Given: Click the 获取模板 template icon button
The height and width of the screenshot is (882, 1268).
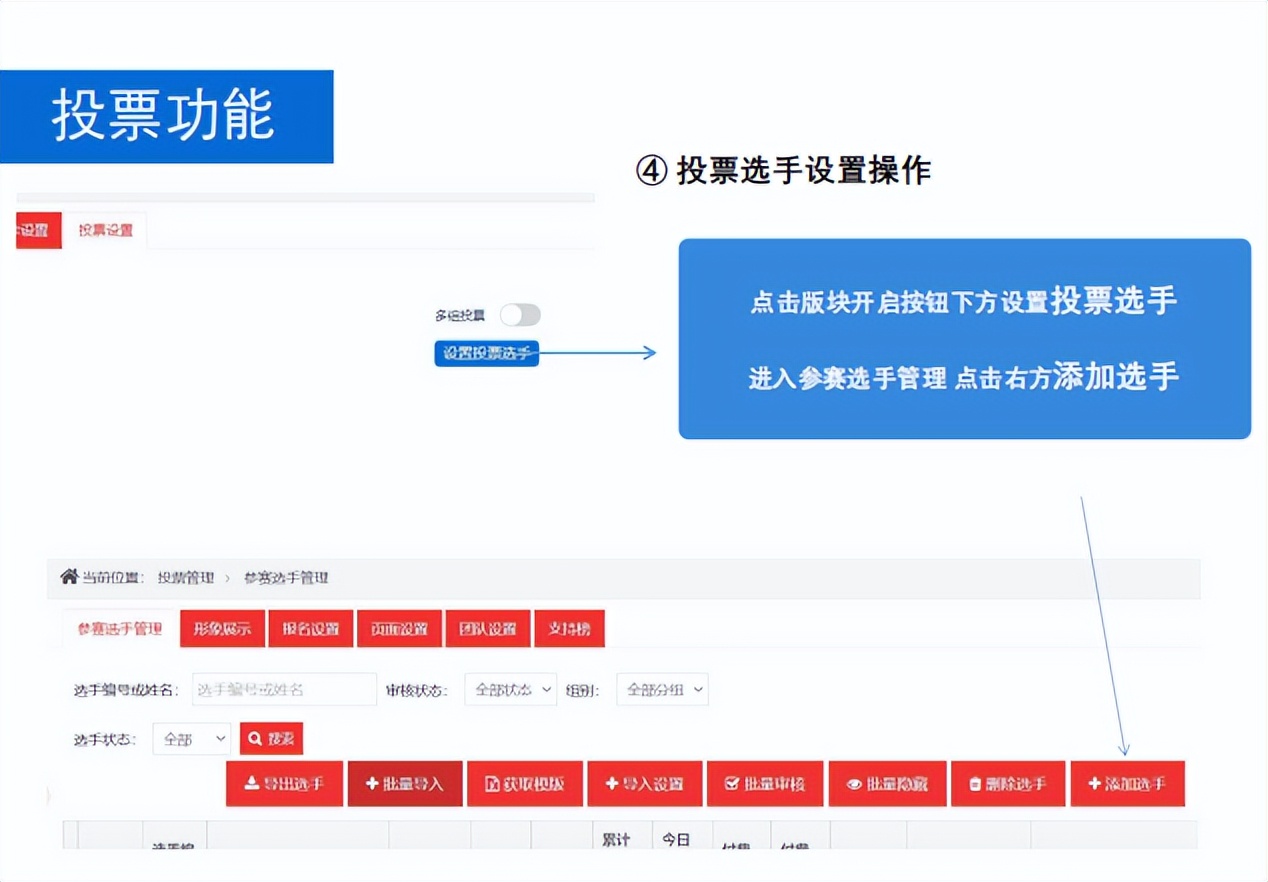Looking at the screenshot, I should point(492,783).
